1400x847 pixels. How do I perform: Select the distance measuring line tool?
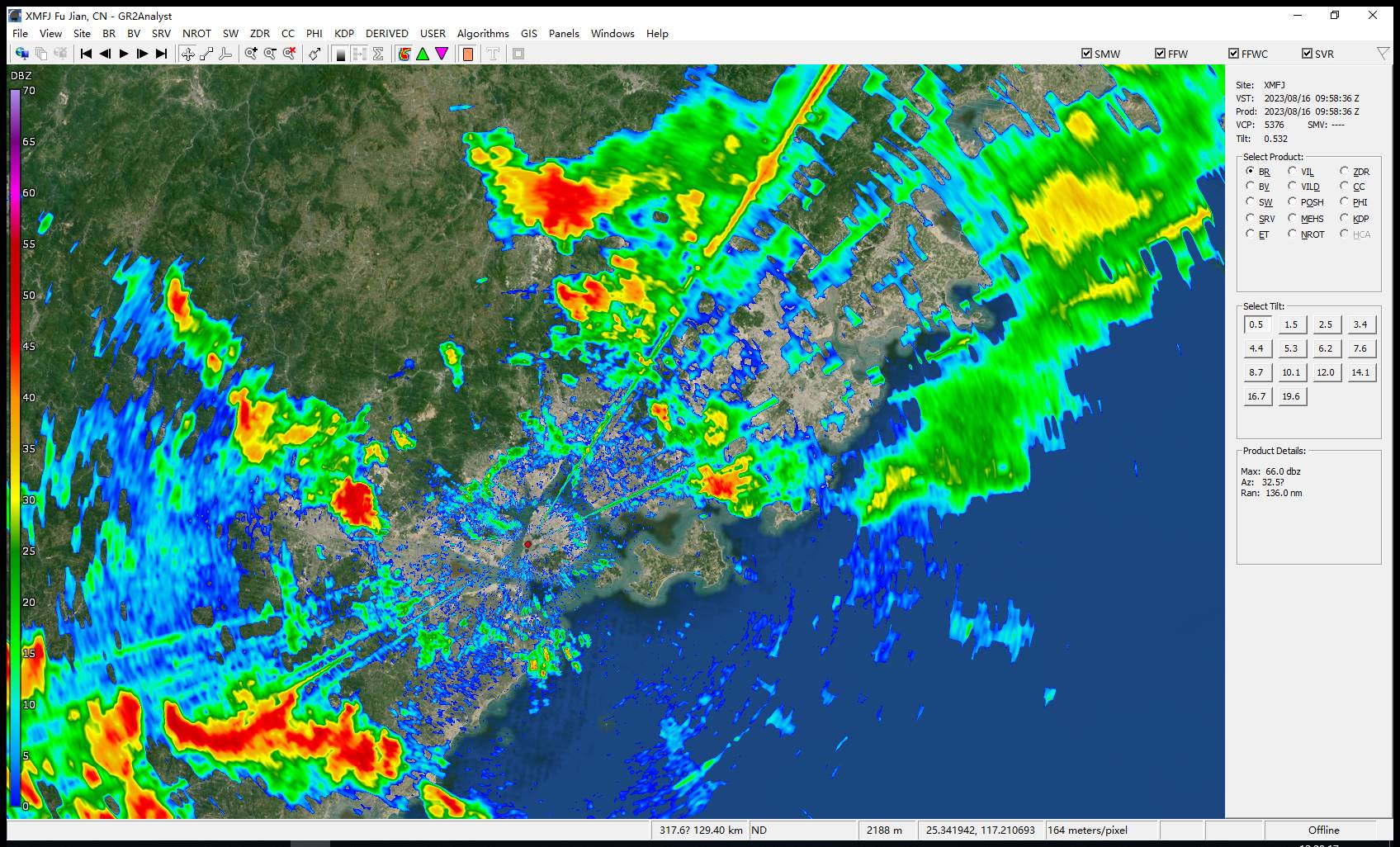tap(206, 54)
